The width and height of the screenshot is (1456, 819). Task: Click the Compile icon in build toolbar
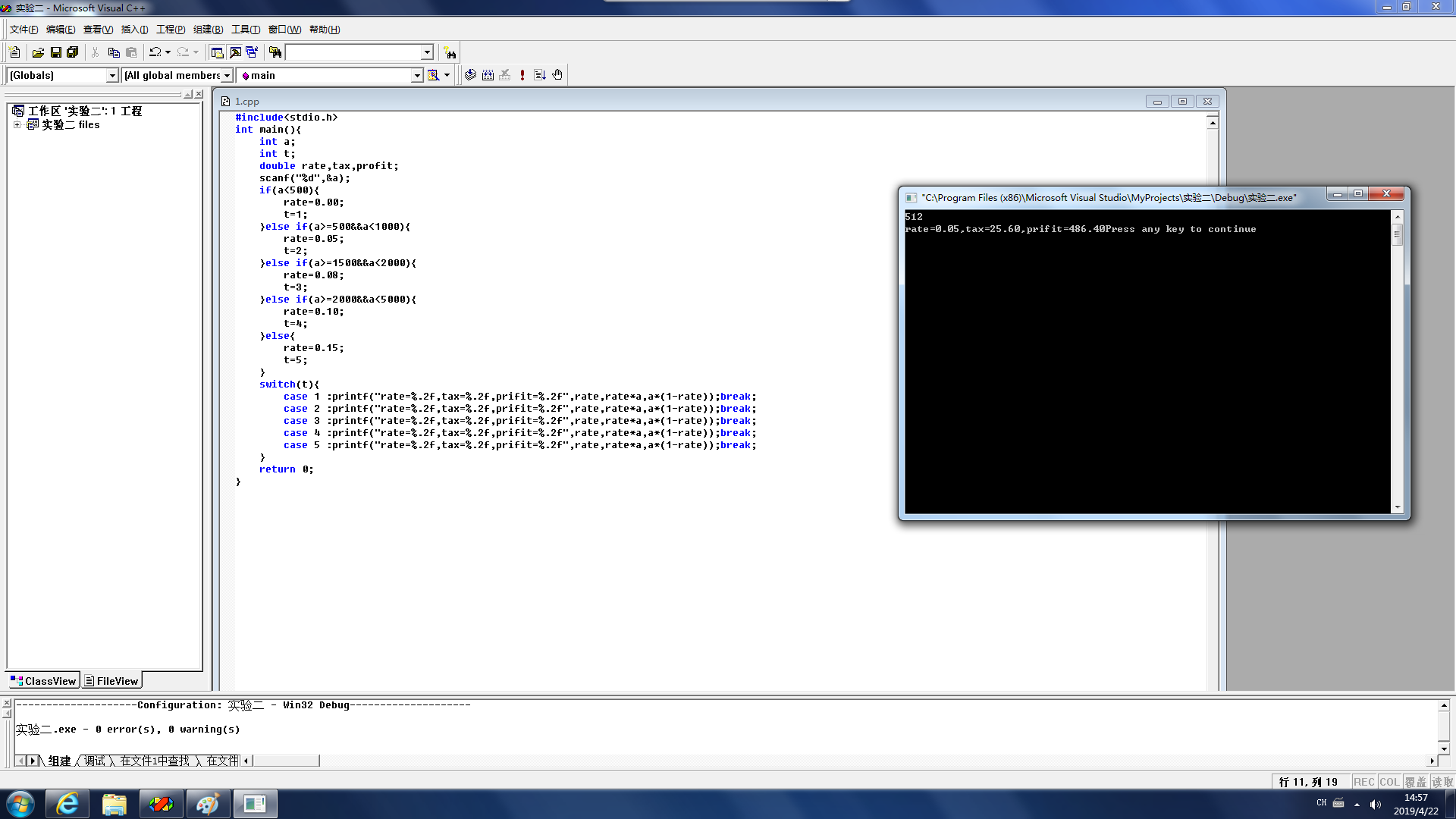[x=470, y=75]
